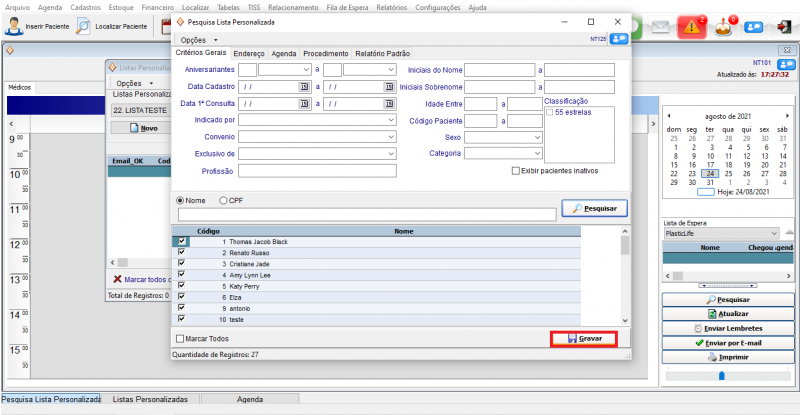Open the red alert warning icon

pos(692,27)
